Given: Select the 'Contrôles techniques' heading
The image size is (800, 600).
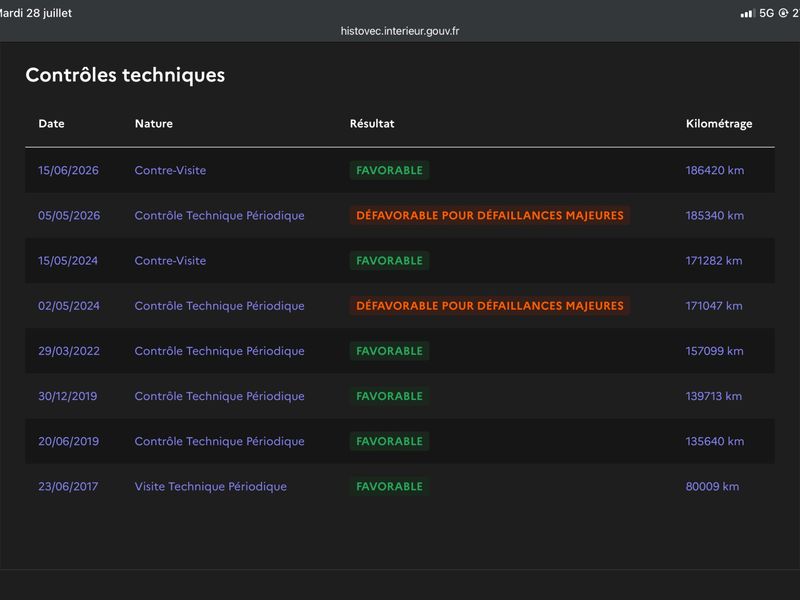Looking at the screenshot, I should [125, 75].
